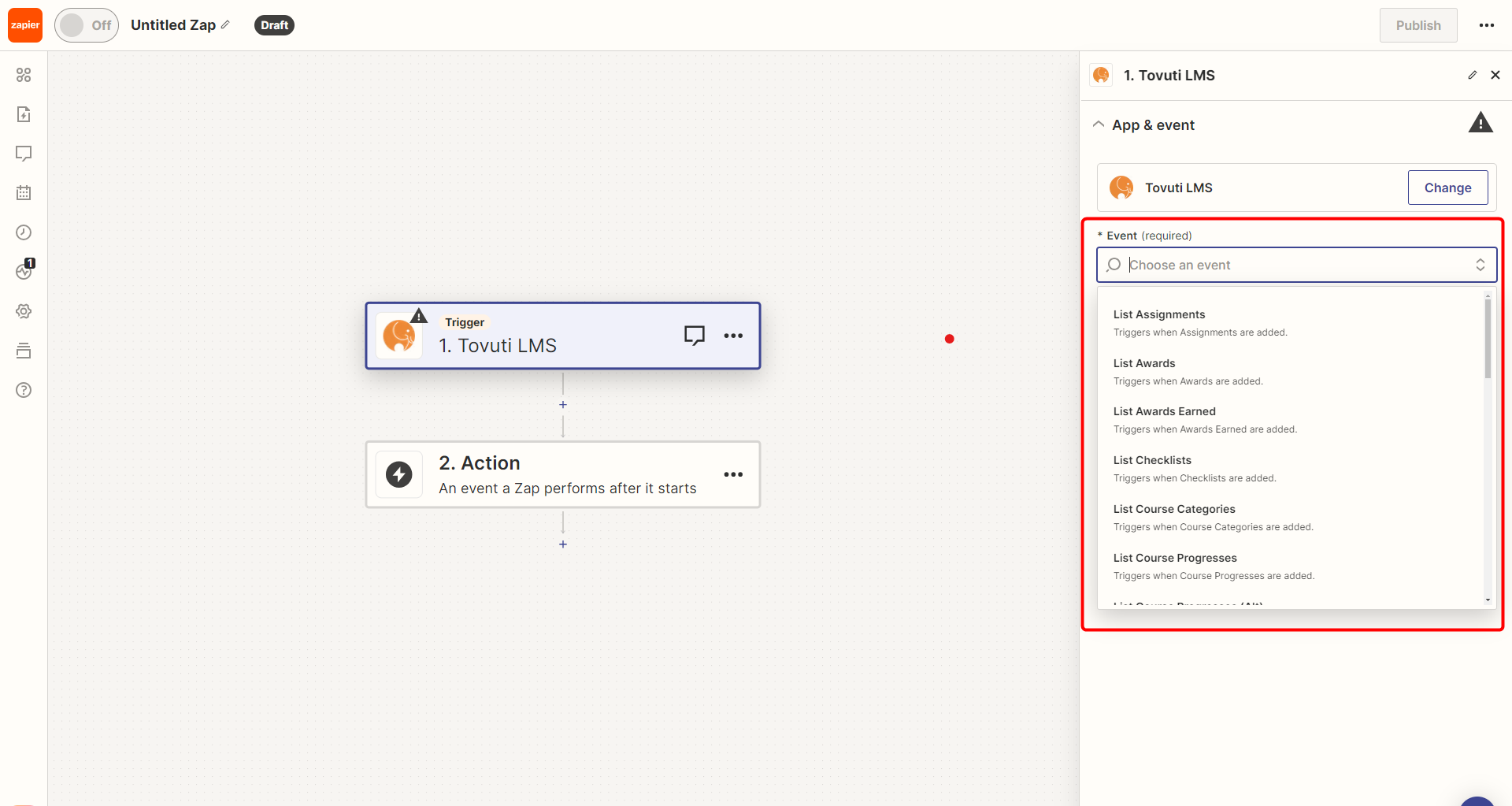1512x806 pixels.
Task: Open the Zap history clock icon
Action: pos(24,232)
